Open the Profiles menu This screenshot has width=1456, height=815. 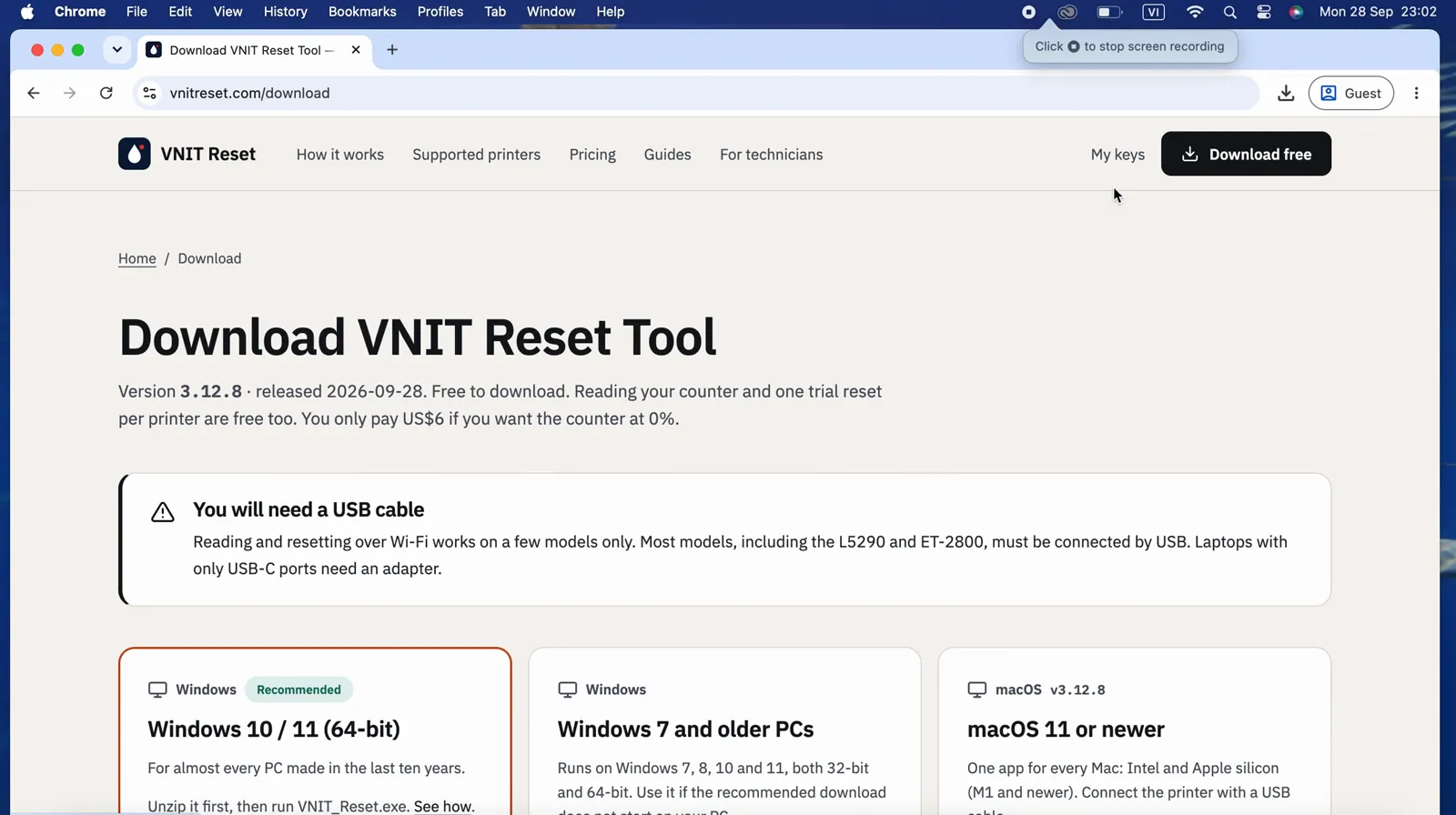point(440,12)
